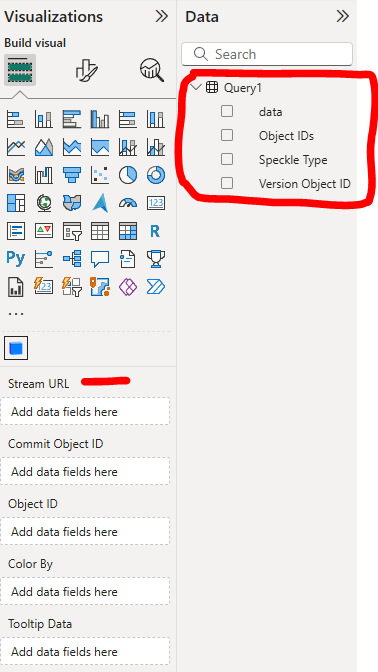Click the Stream URL field well

(x=85, y=411)
